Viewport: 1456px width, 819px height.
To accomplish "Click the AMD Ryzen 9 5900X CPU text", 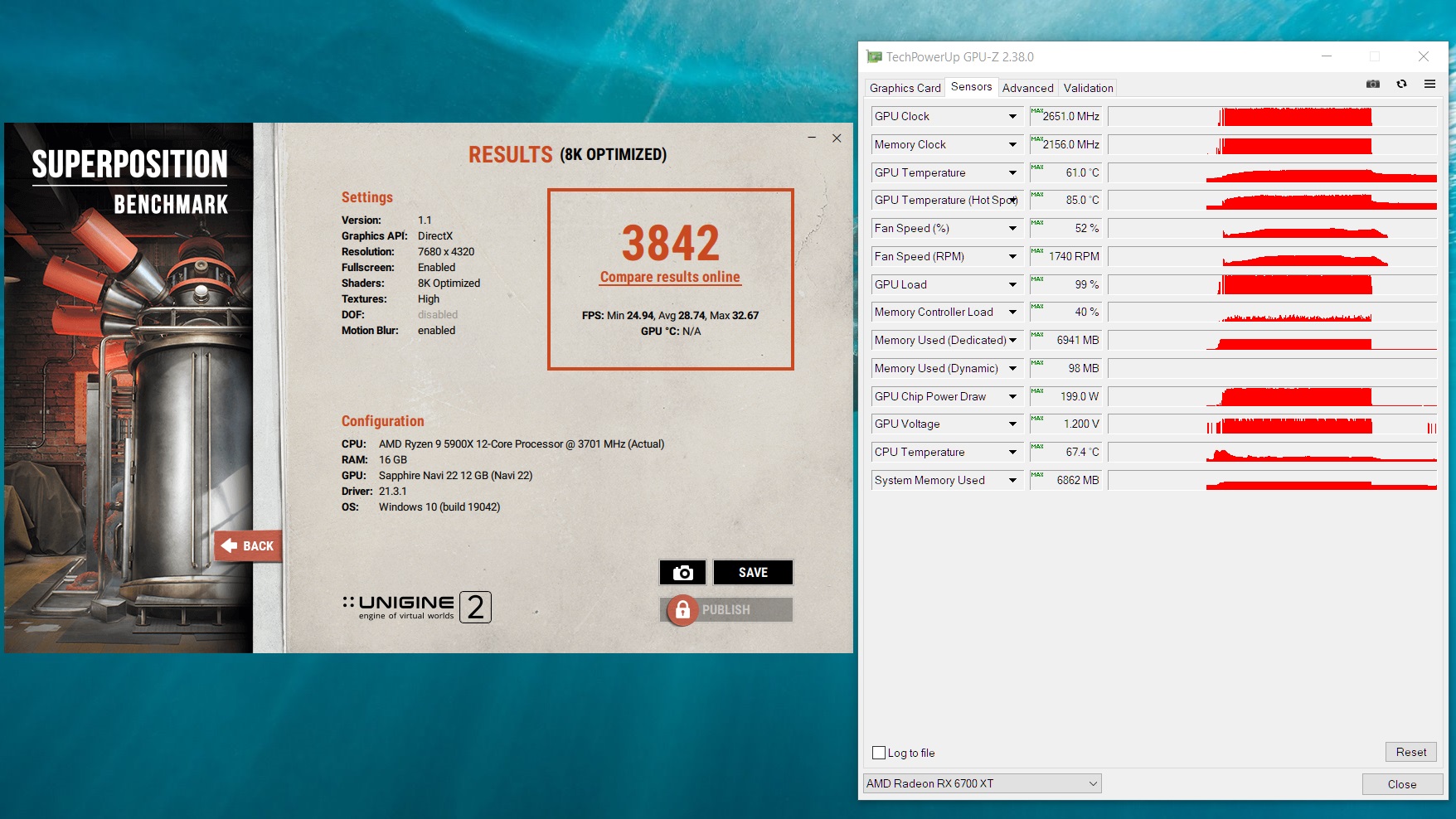I will coord(522,443).
